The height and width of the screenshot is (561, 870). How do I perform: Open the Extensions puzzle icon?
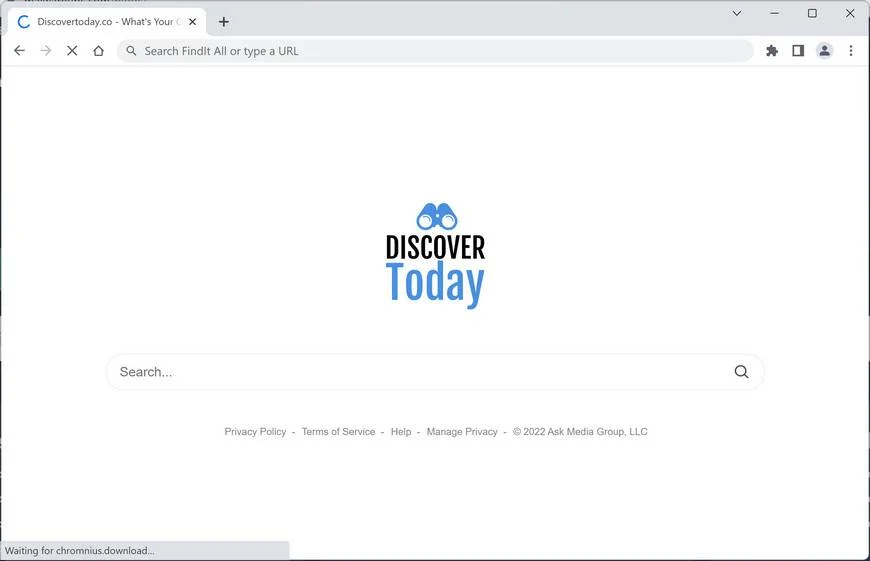772,51
